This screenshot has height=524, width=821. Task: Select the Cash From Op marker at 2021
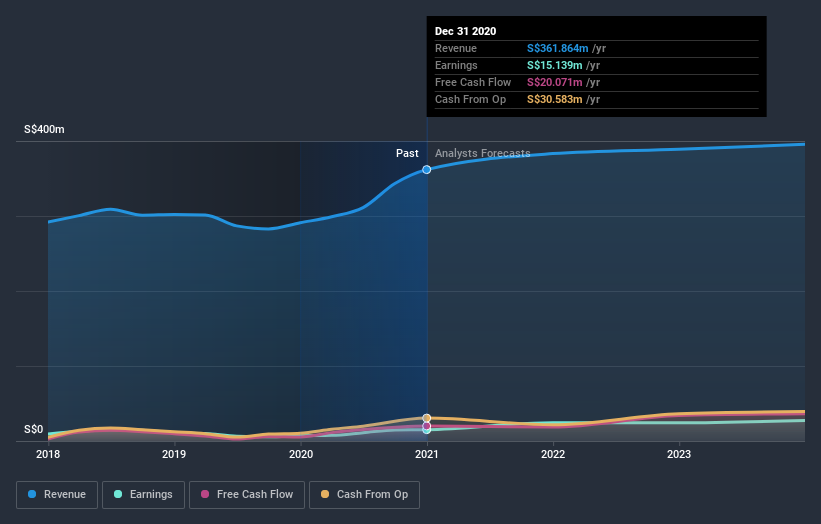pyautogui.click(x=427, y=418)
